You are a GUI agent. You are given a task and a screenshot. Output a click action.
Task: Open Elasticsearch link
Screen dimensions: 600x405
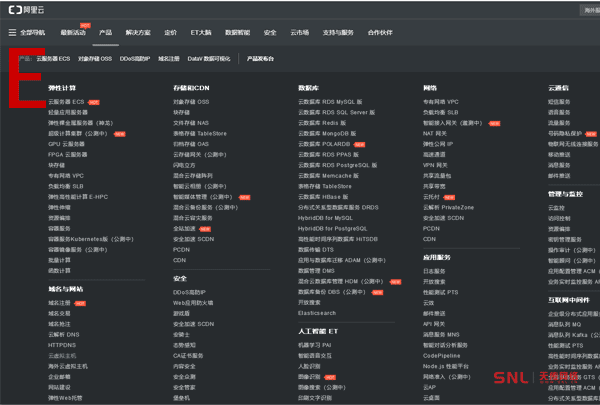[317, 313]
